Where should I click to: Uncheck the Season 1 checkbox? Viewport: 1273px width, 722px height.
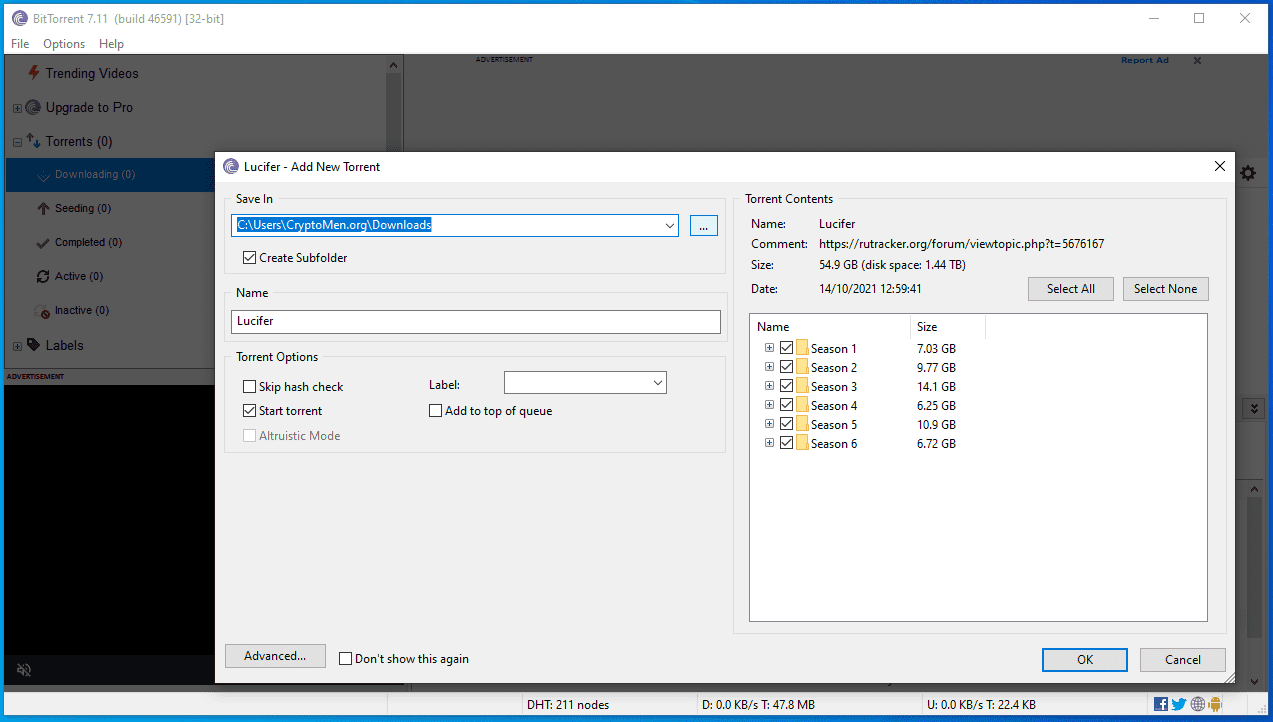[x=786, y=348]
